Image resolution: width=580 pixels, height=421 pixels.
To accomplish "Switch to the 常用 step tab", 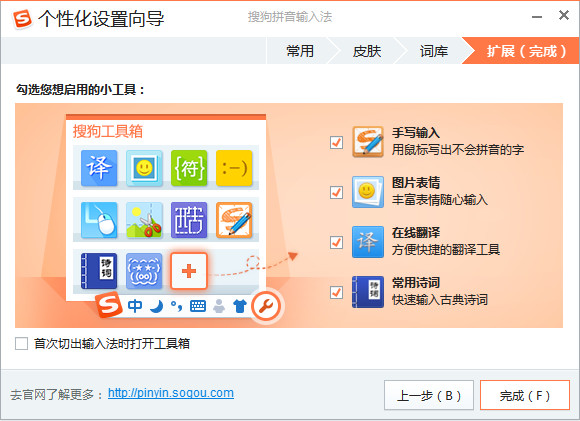I will pyautogui.click(x=300, y=51).
